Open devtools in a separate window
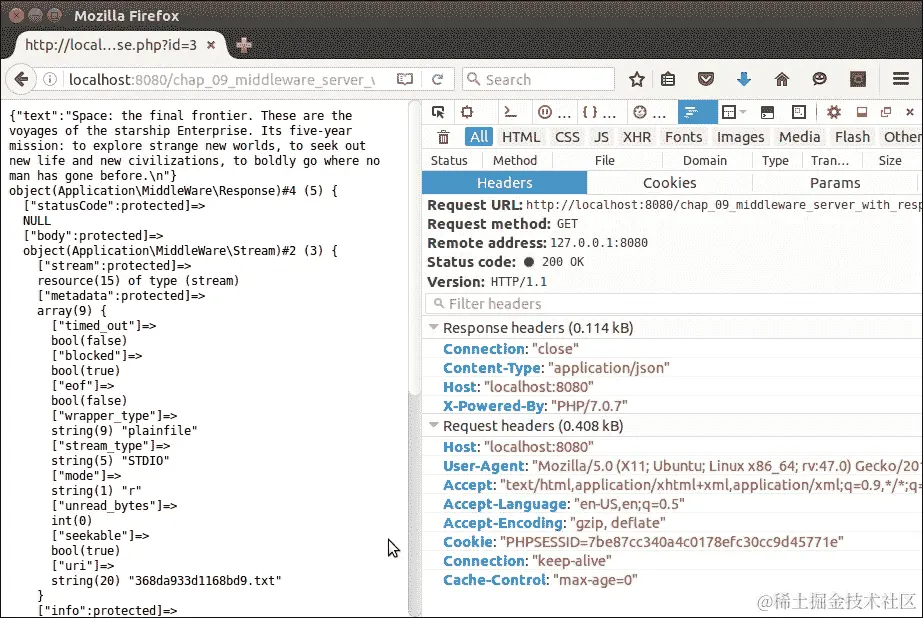 pyautogui.click(x=885, y=112)
